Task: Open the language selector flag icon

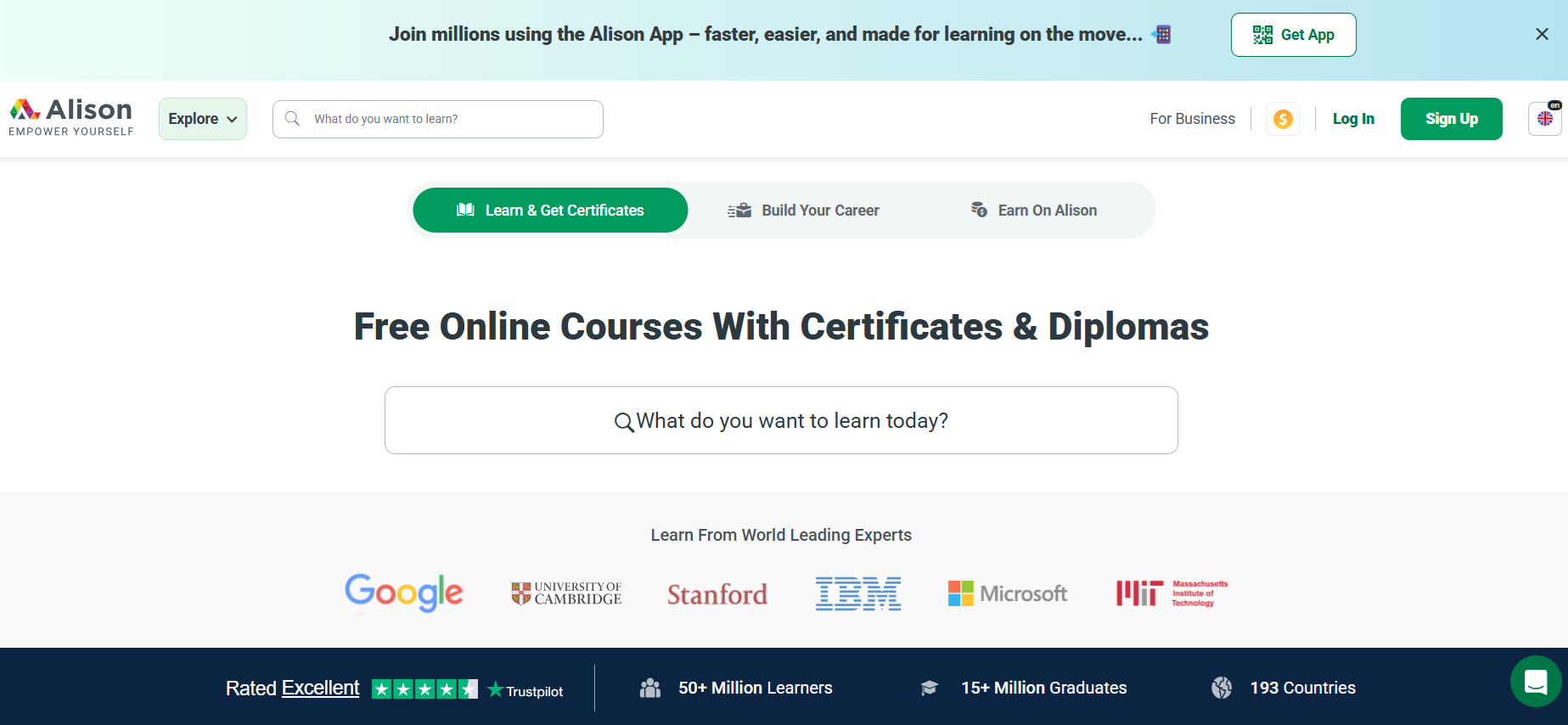Action: [1545, 119]
